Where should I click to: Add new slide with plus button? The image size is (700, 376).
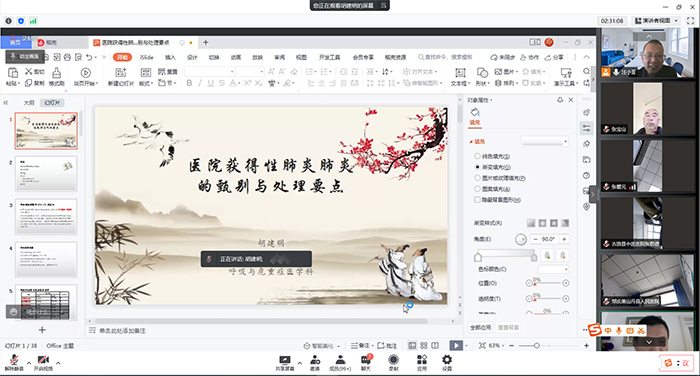click(42, 330)
